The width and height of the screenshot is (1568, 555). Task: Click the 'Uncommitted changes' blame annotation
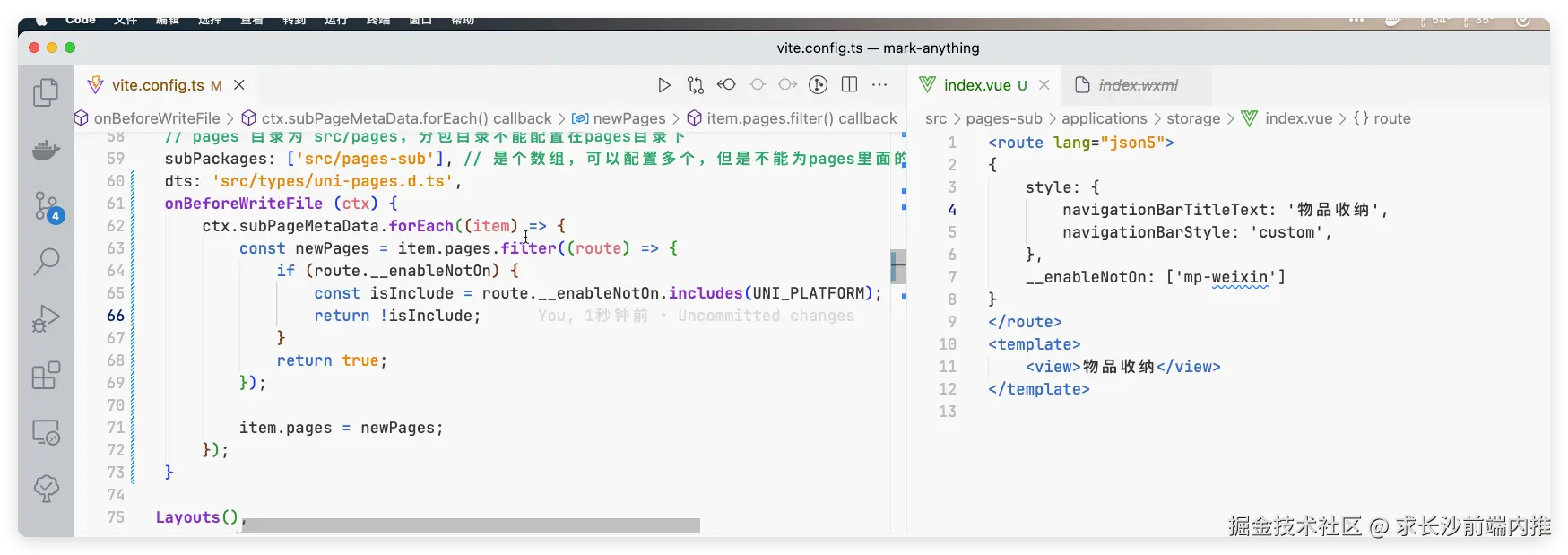[x=766, y=316]
